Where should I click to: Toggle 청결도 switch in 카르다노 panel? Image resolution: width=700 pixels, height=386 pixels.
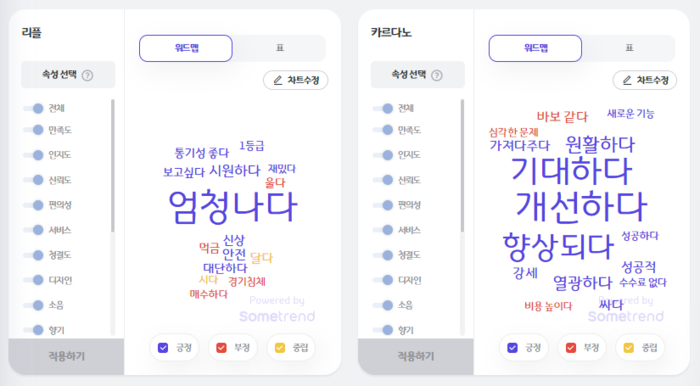[x=383, y=255]
